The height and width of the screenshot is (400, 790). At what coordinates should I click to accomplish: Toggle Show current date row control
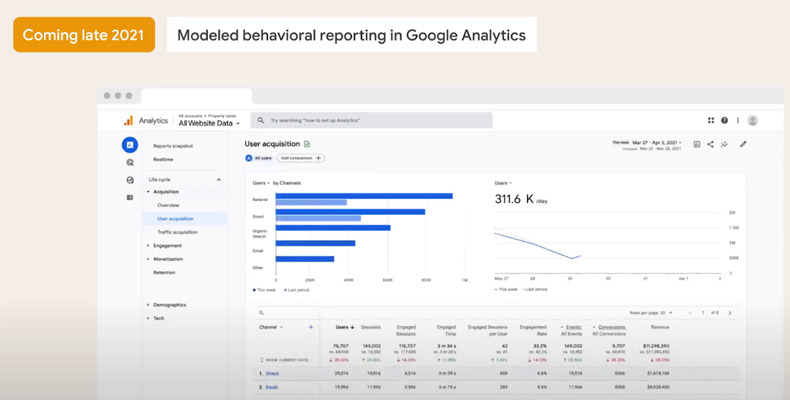click(285, 360)
